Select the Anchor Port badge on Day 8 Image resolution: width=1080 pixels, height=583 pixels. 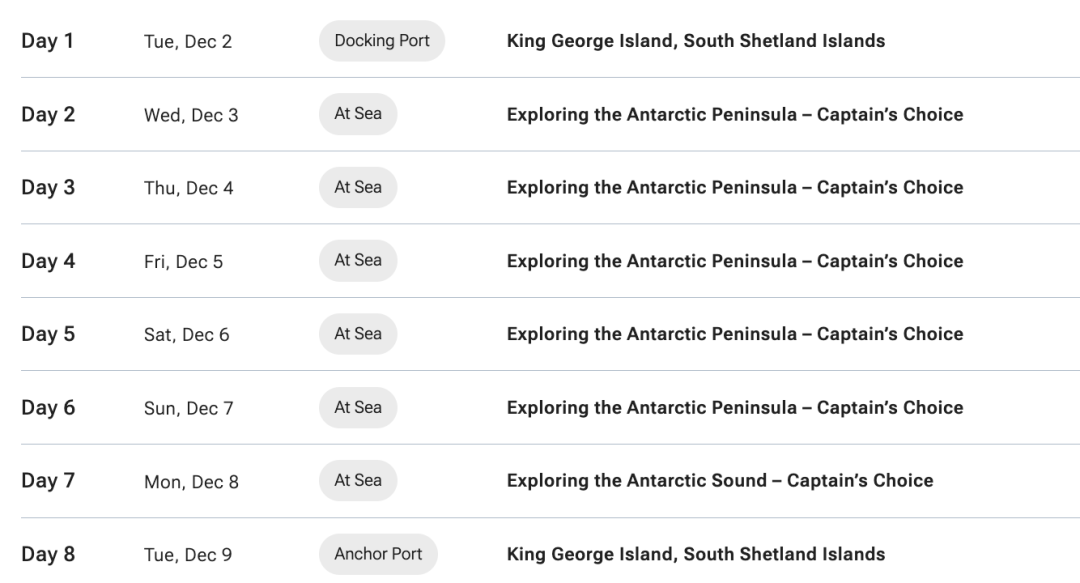(x=378, y=554)
